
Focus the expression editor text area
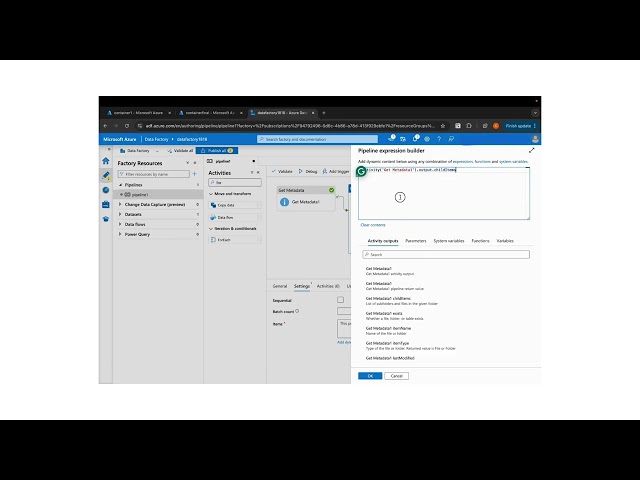(x=444, y=193)
